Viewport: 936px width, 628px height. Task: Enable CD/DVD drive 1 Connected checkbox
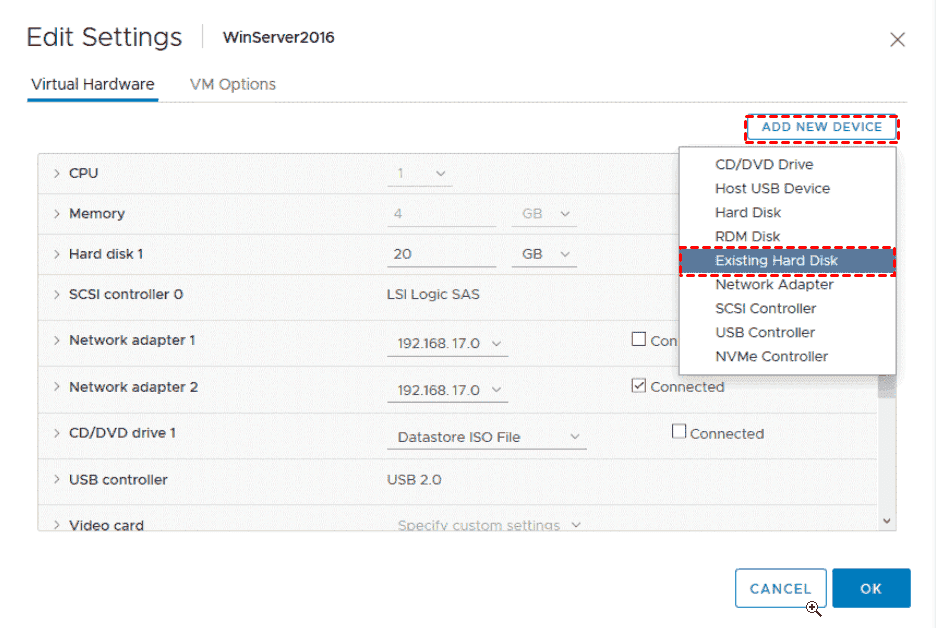(679, 432)
